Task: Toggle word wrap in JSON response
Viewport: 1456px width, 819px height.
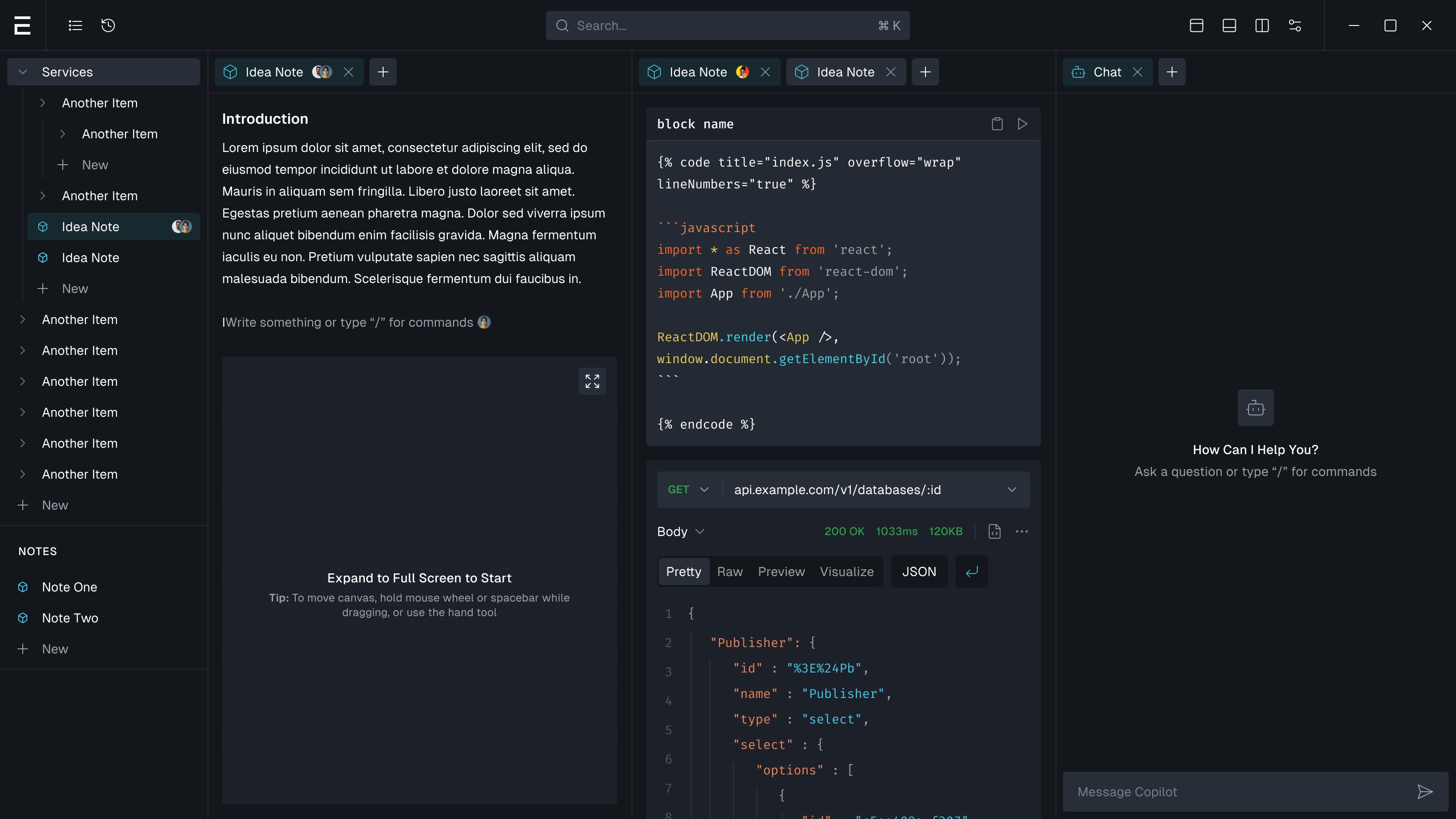Action: point(971,571)
